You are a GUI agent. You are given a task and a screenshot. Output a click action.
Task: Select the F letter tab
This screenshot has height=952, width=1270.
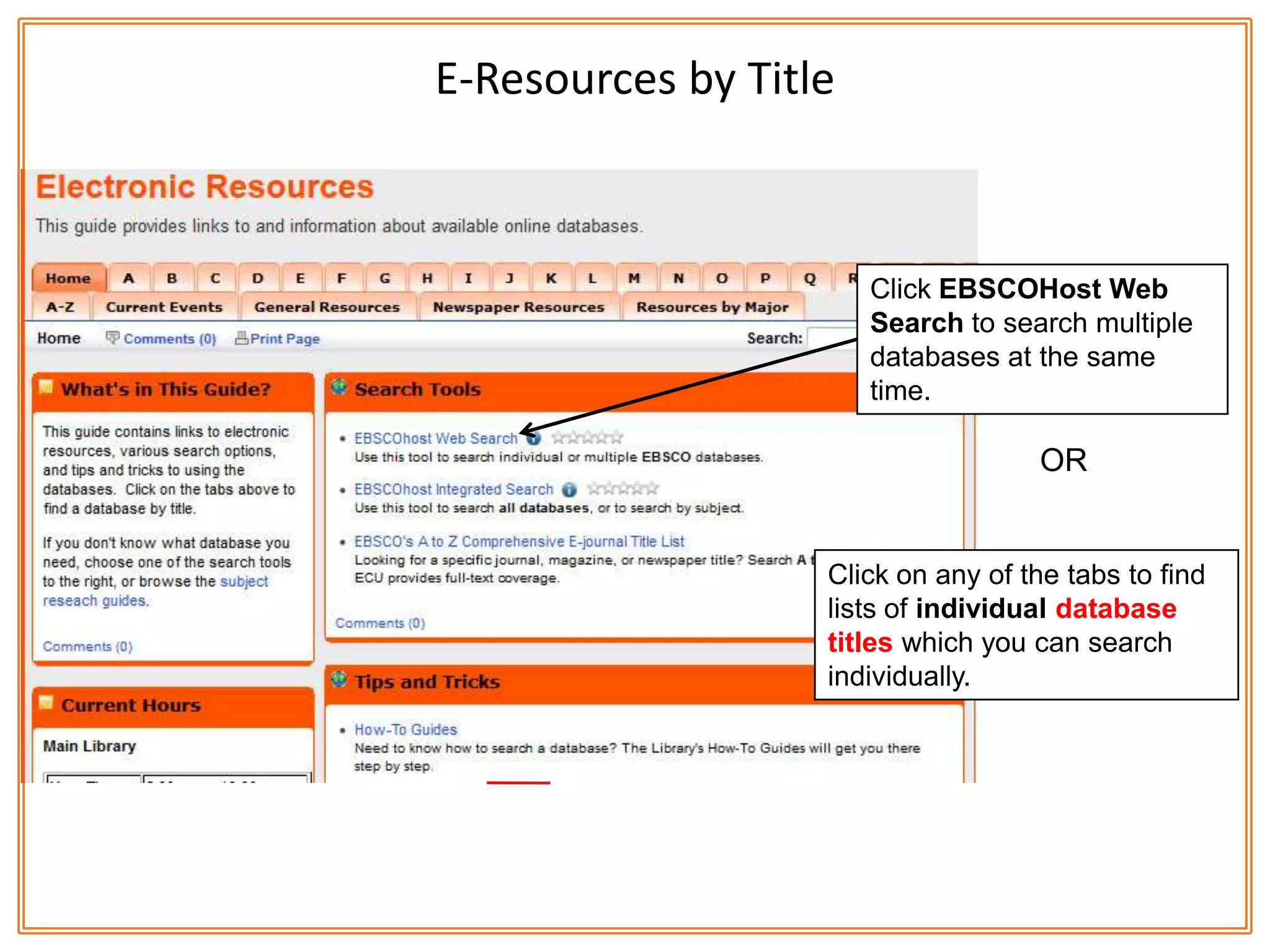coord(342,278)
